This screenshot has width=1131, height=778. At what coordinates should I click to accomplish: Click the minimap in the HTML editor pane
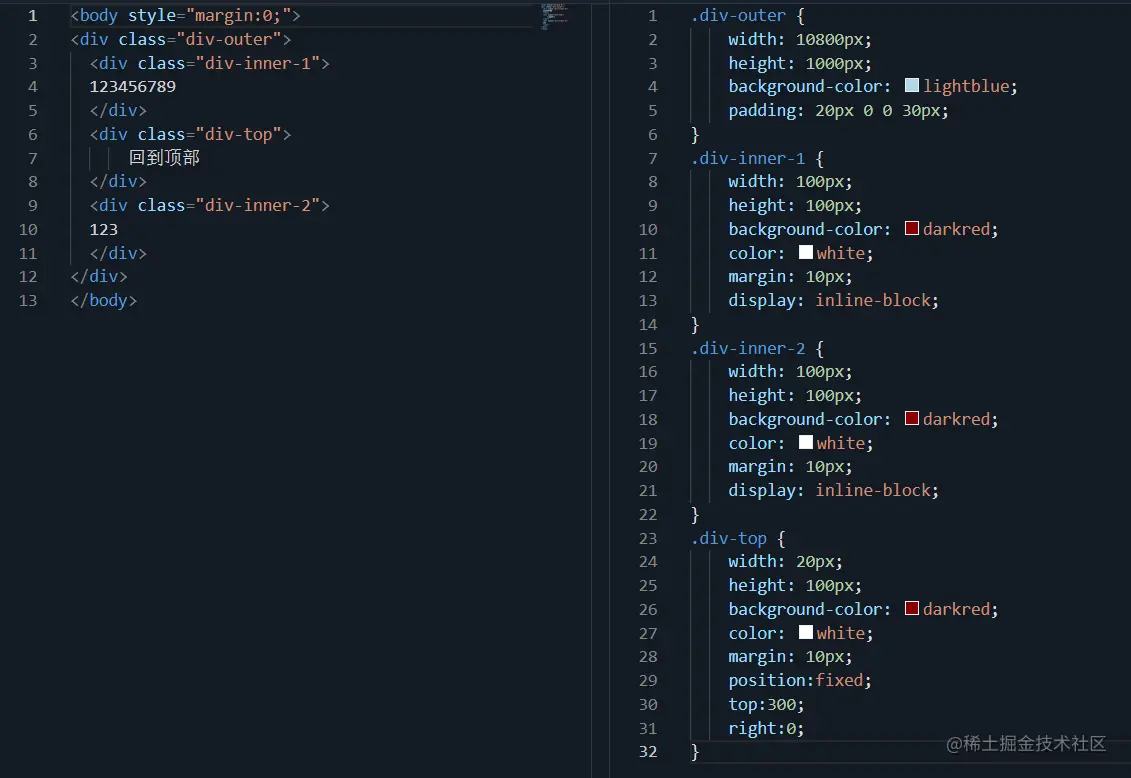(x=554, y=16)
